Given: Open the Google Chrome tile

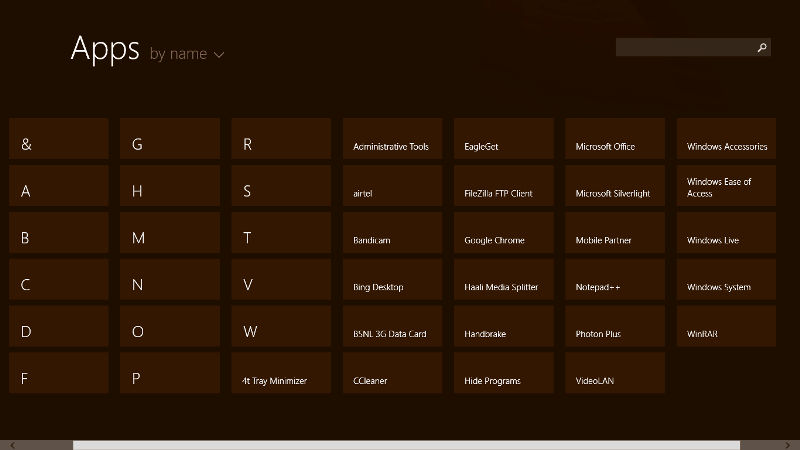Looking at the screenshot, I should pos(504,233).
